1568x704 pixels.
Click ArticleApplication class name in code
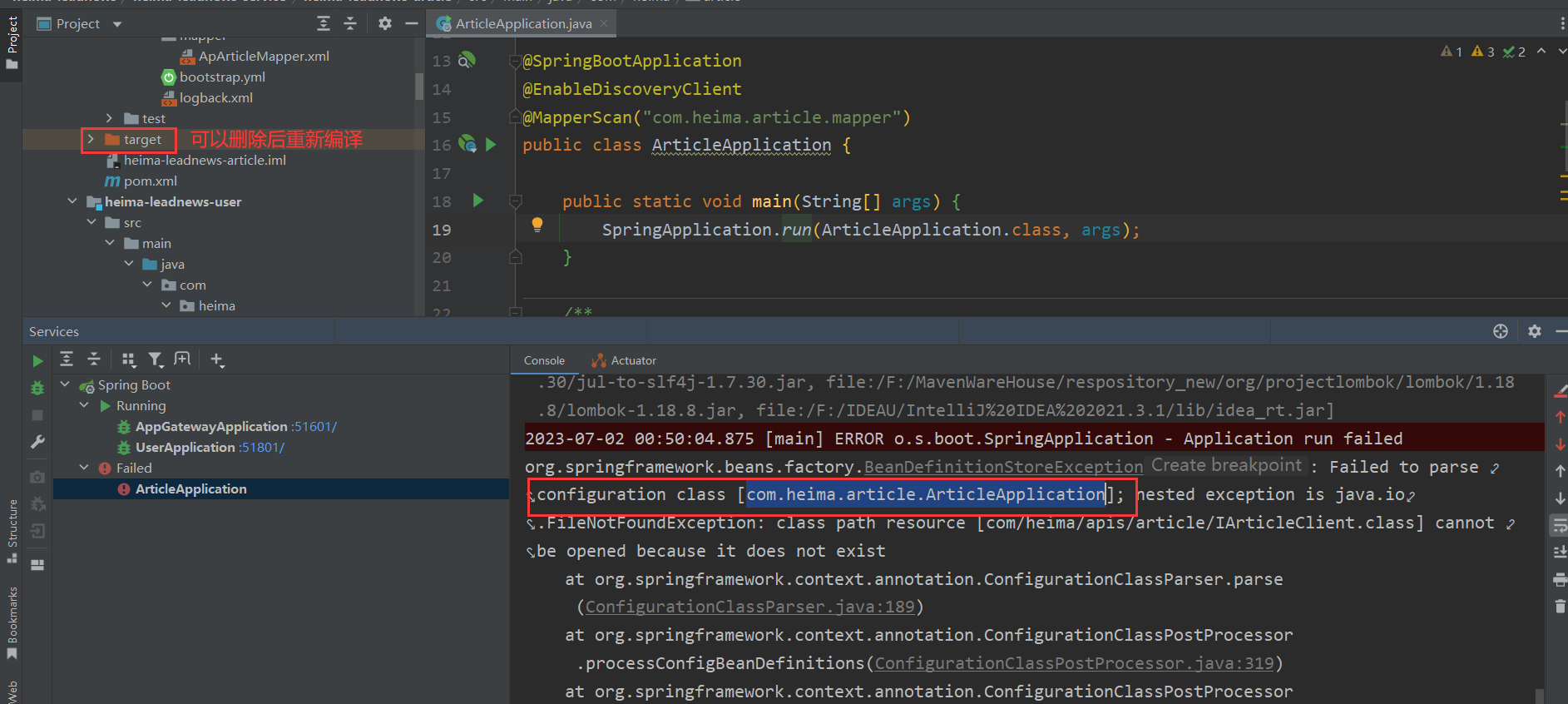(x=741, y=145)
